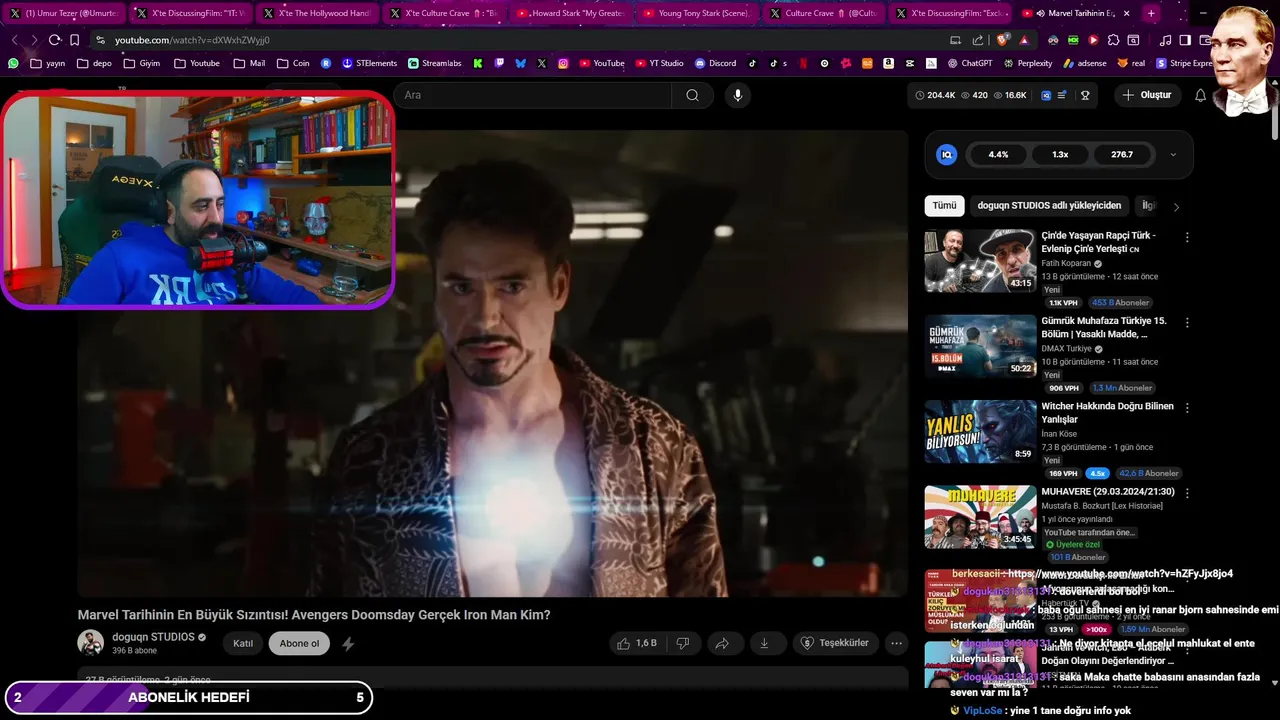
Task: Open the Coin bookmarks folder
Action: 293,63
